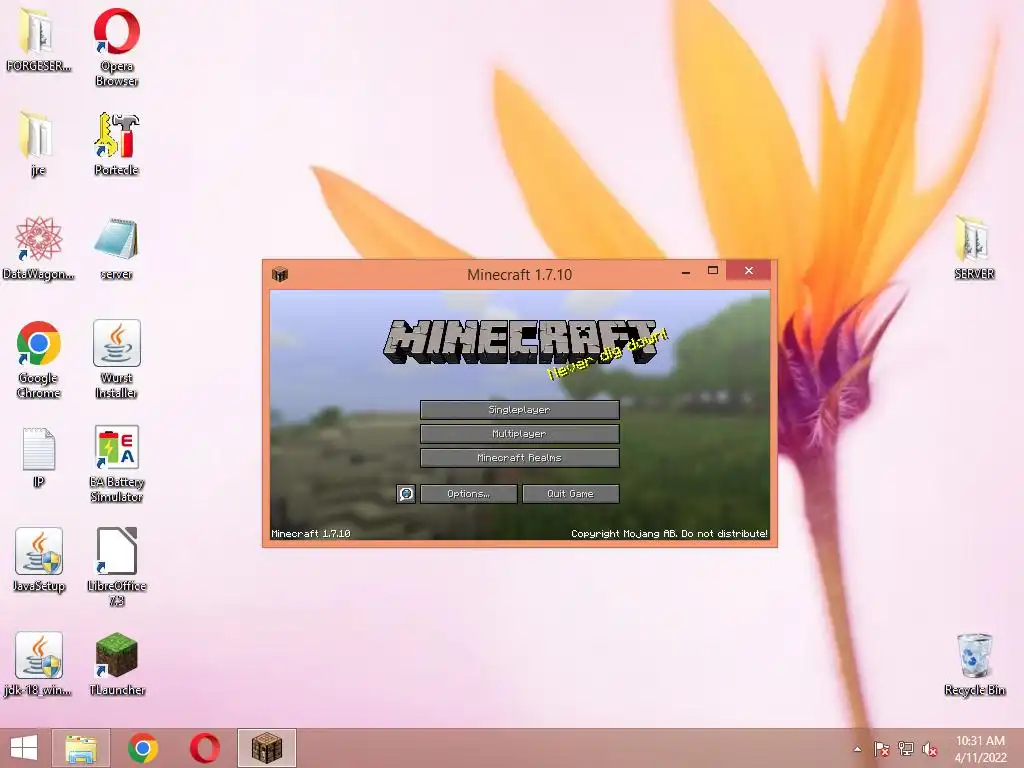Open the Windows Start button

click(24, 748)
